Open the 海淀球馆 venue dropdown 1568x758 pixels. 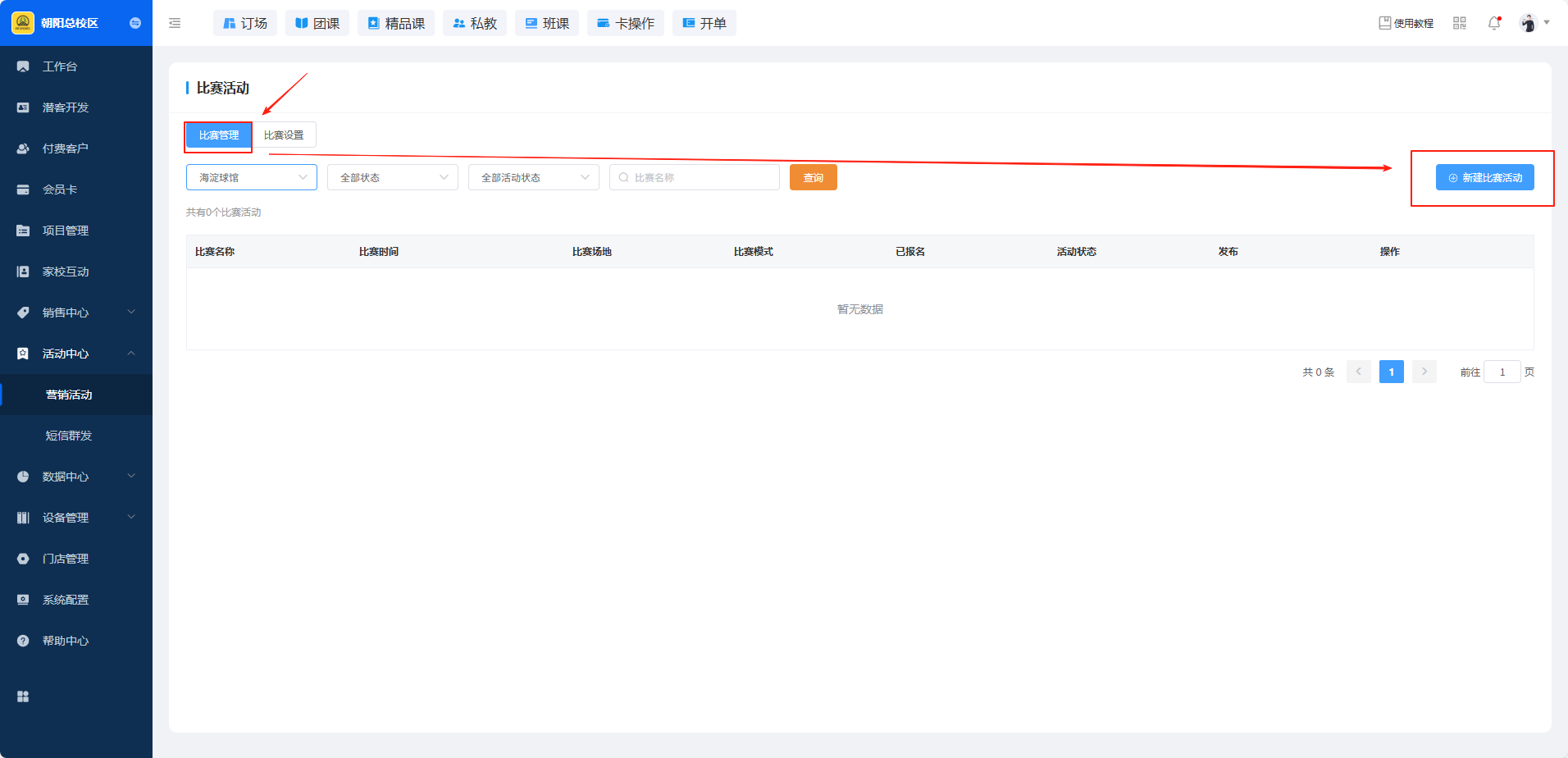251,177
